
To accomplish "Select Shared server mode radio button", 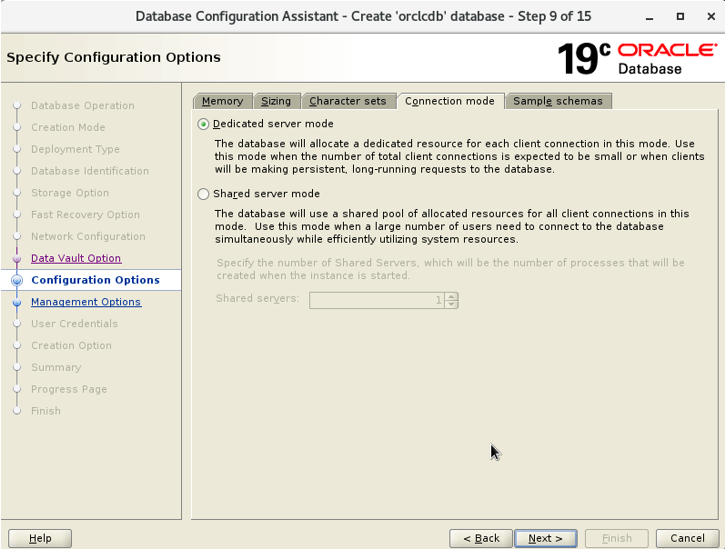I will (204, 194).
